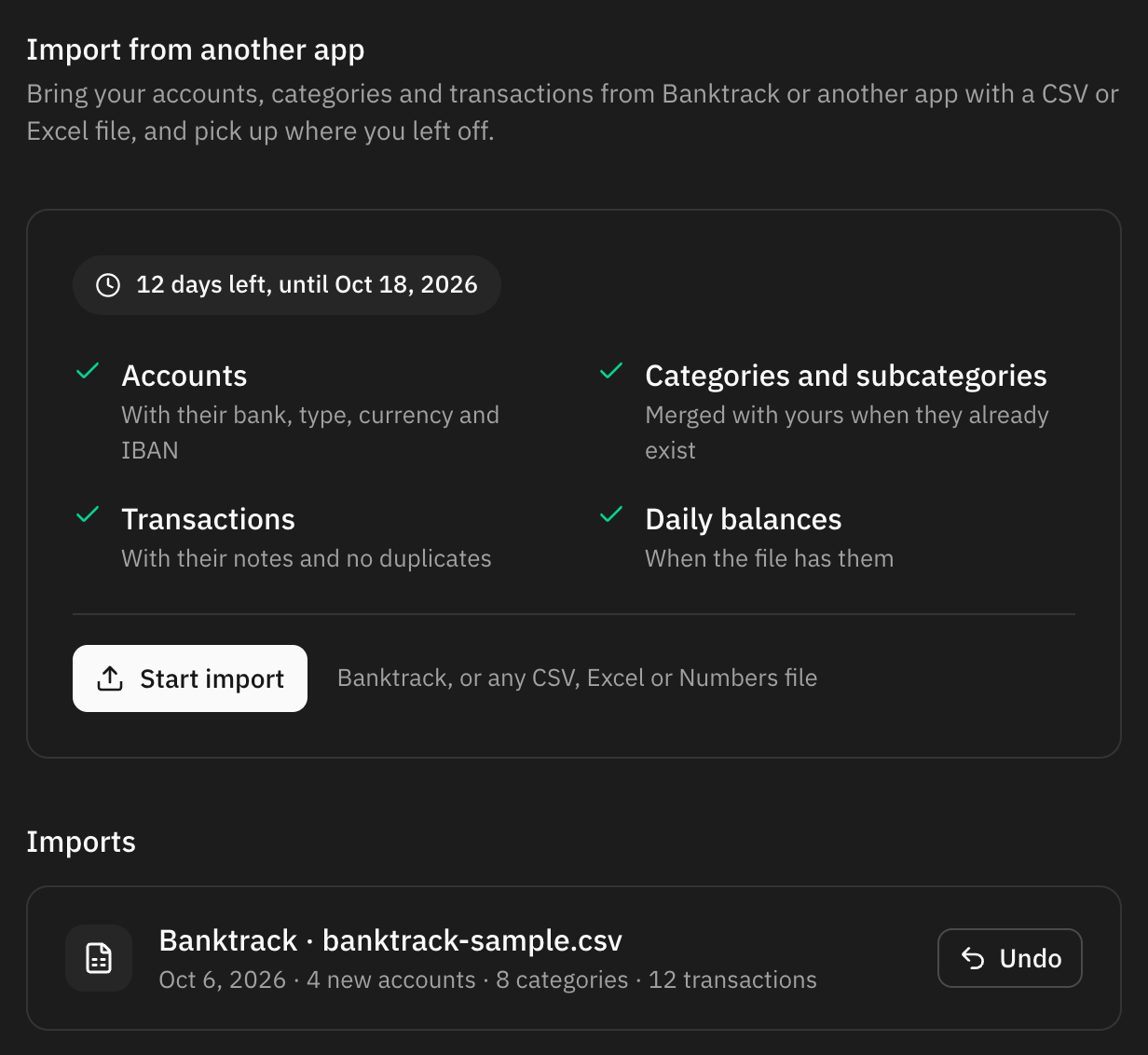1148x1055 pixels.
Task: Click the "Transactions" feature title
Action: tap(209, 519)
